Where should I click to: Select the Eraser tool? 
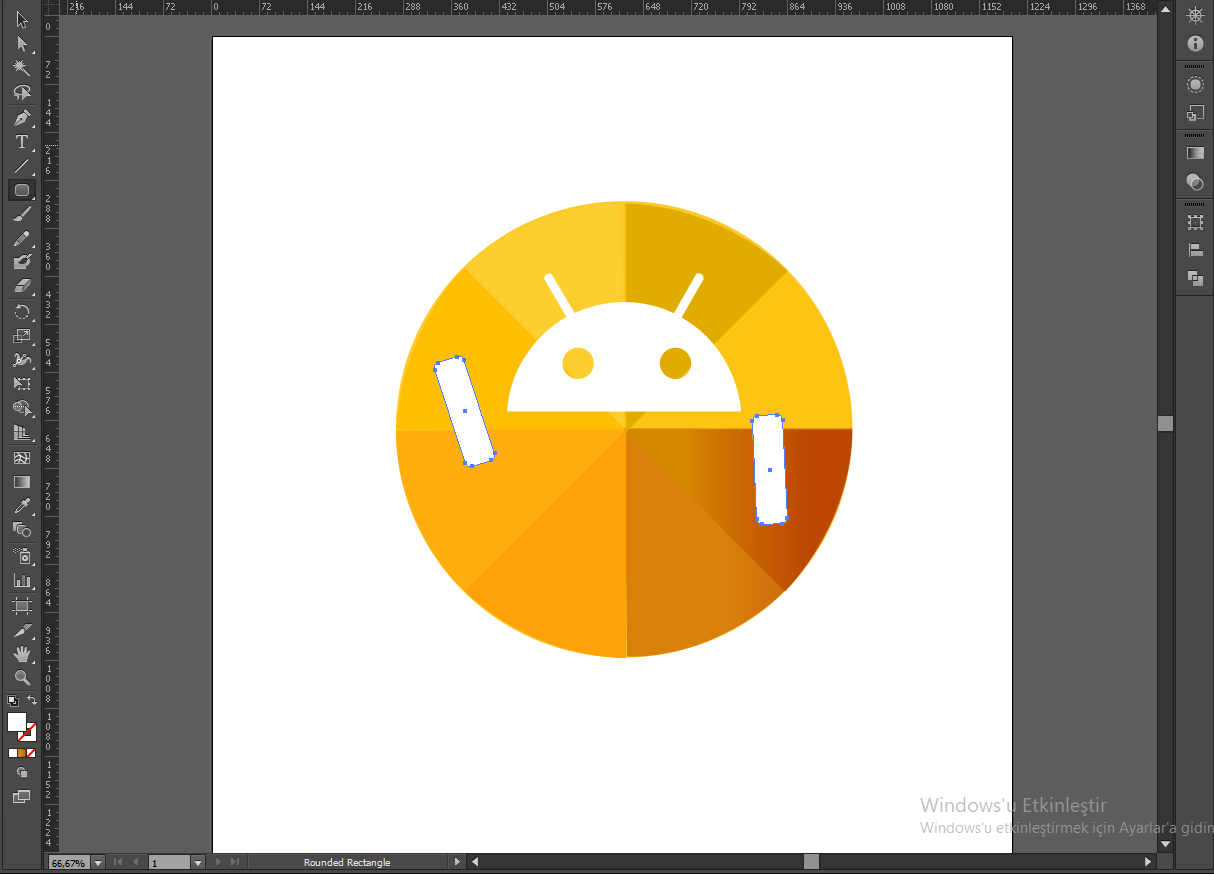21,286
